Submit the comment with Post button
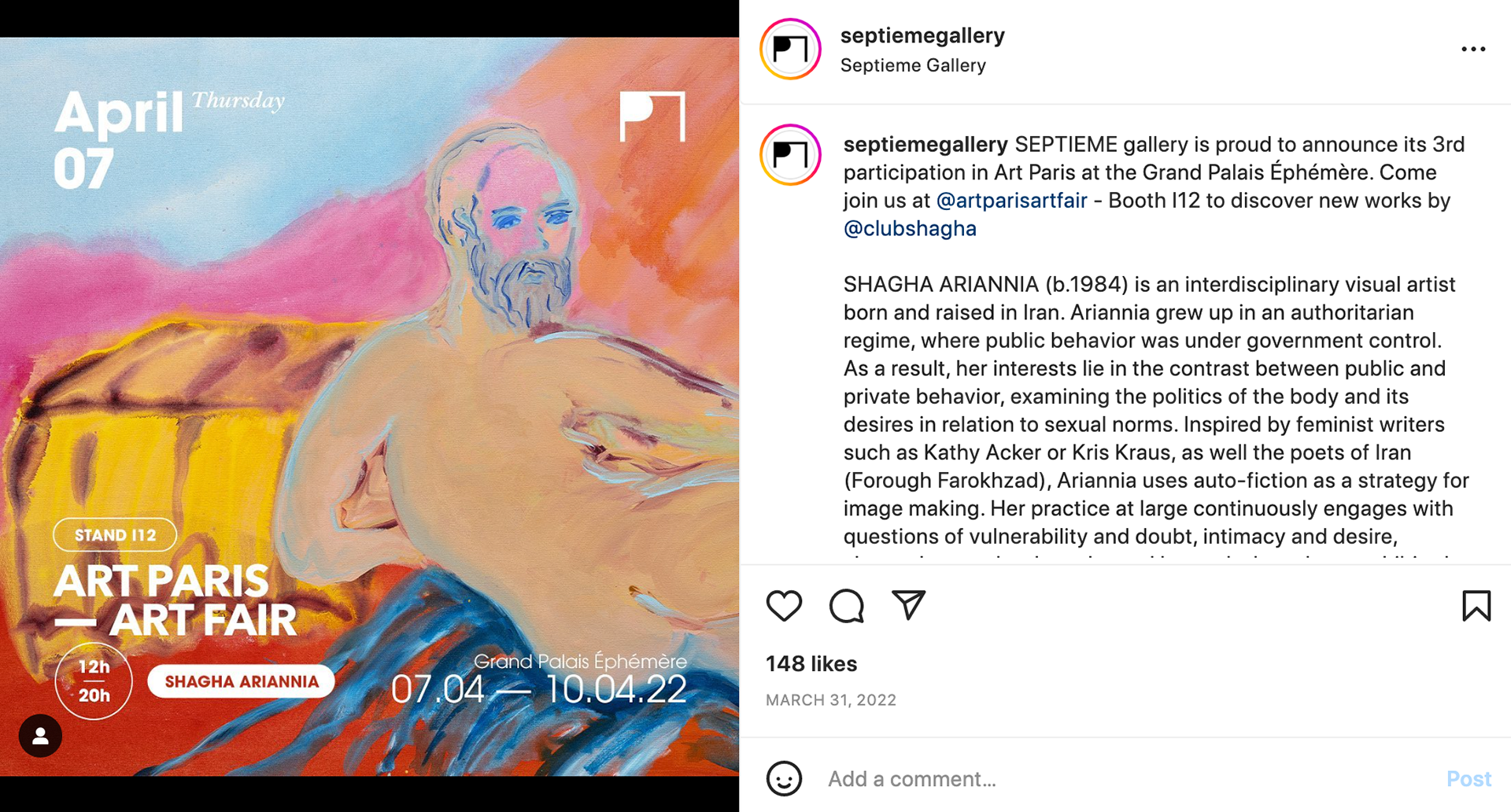 point(1469,779)
